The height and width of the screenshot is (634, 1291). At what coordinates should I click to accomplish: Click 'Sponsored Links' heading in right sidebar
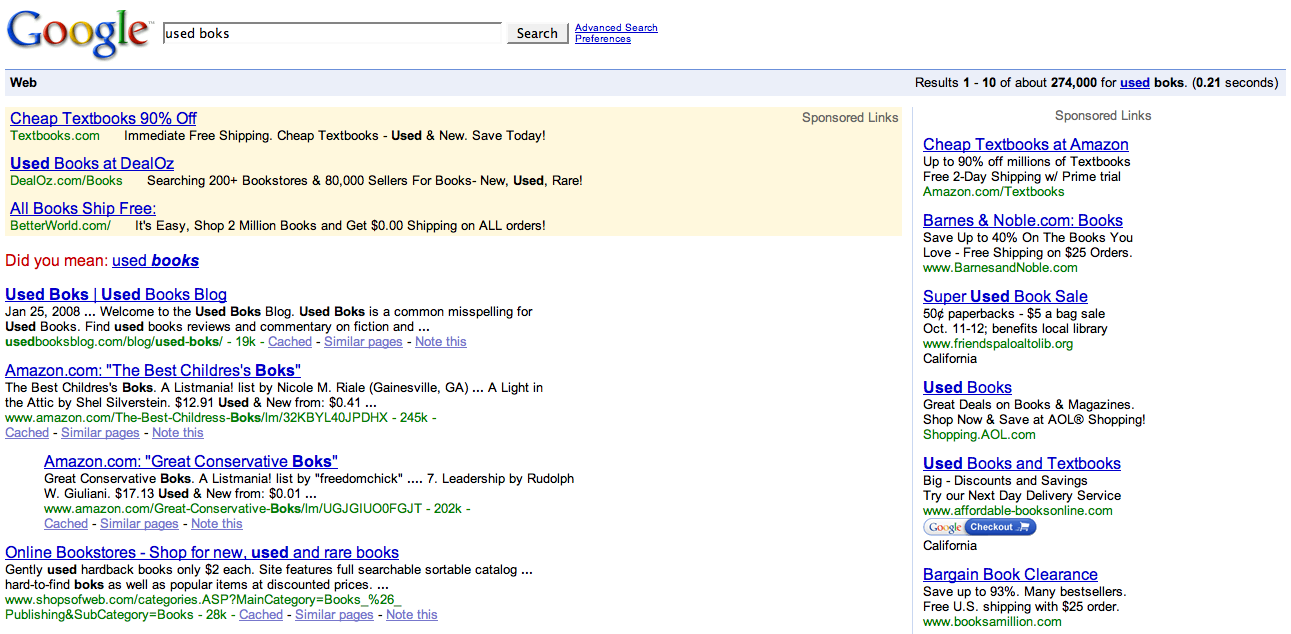pos(1103,116)
